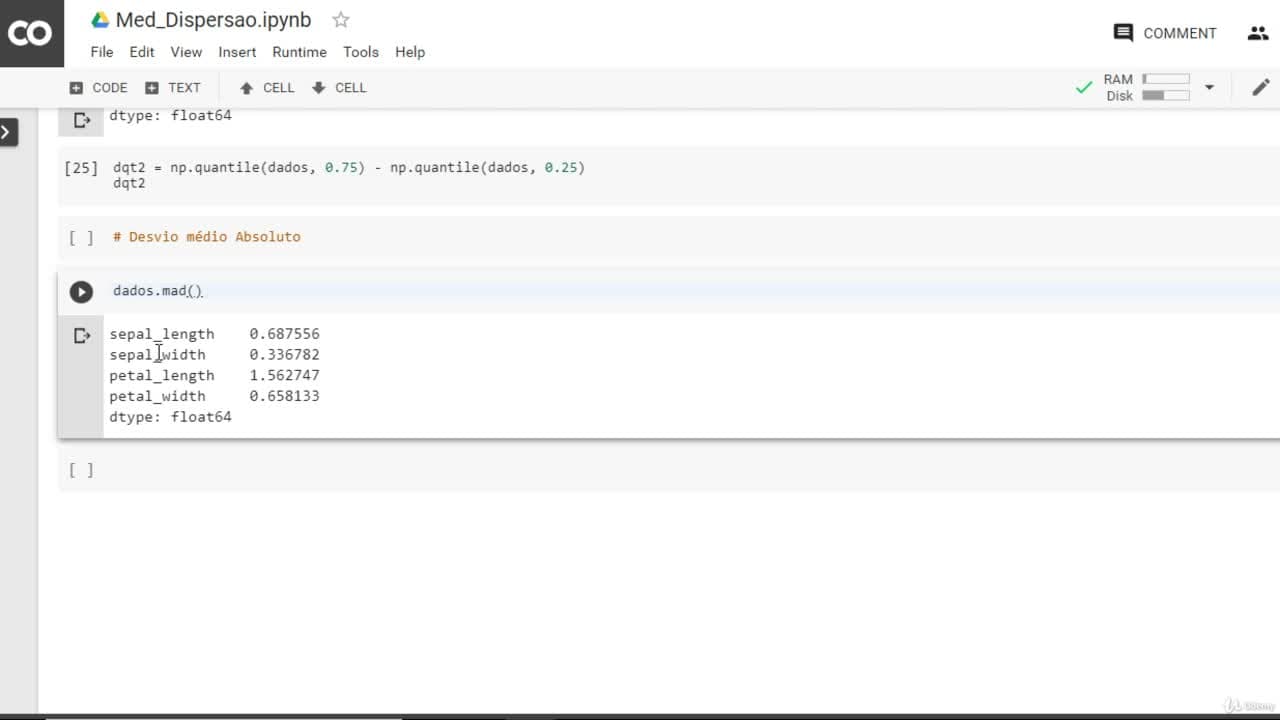Viewport: 1280px width, 720px height.
Task: Click the Google Drive icon beside notebook title
Action: click(x=100, y=20)
